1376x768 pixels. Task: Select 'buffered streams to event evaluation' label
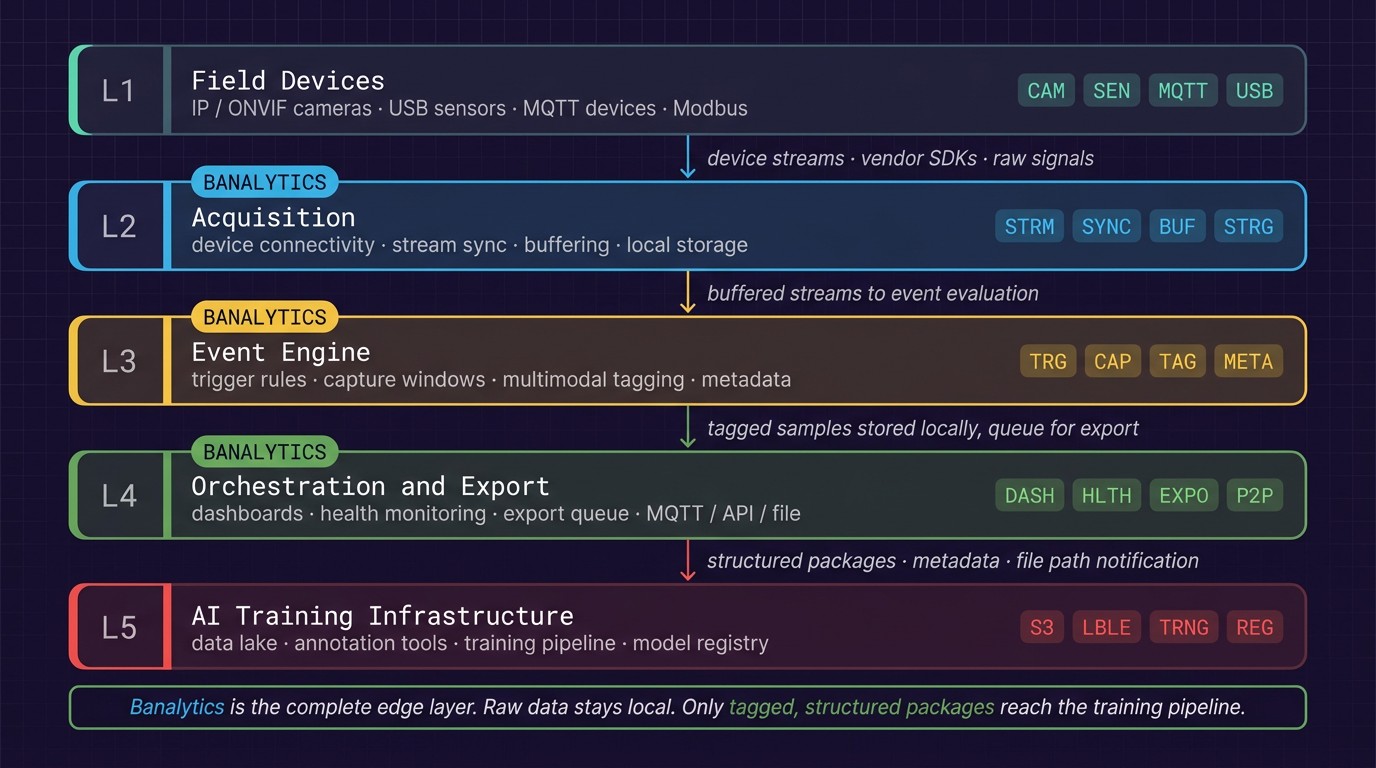point(873,293)
